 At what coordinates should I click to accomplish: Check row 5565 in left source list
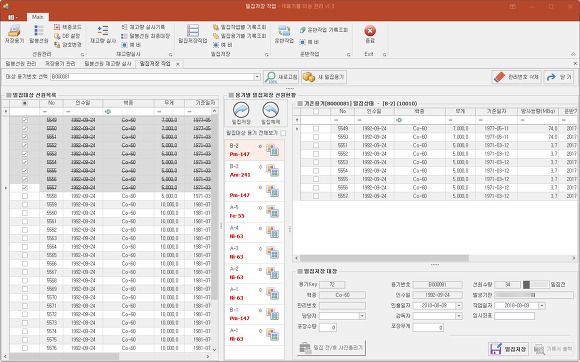[x=25, y=255]
